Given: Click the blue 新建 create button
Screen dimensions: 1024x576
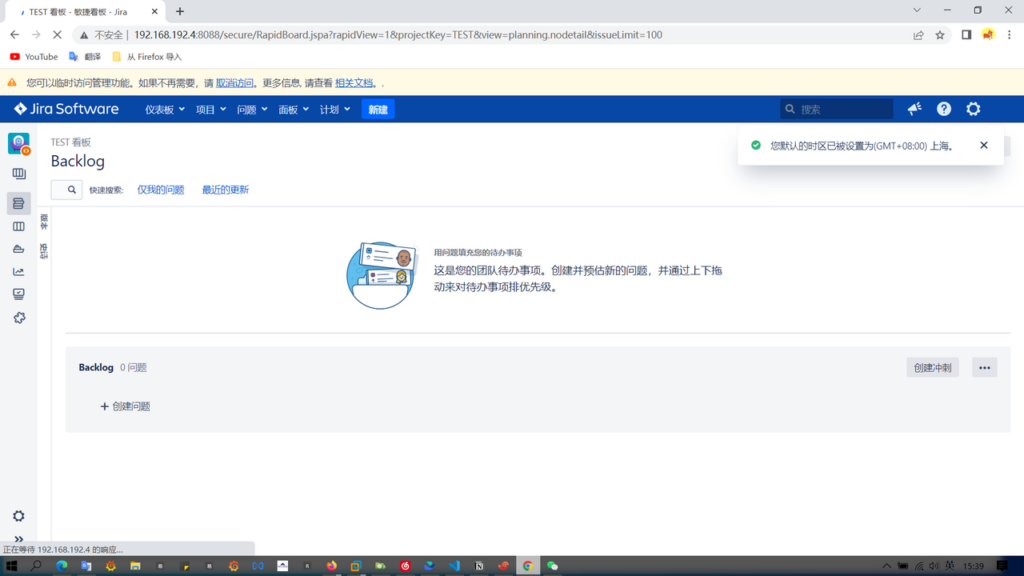Looking at the screenshot, I should (378, 110).
